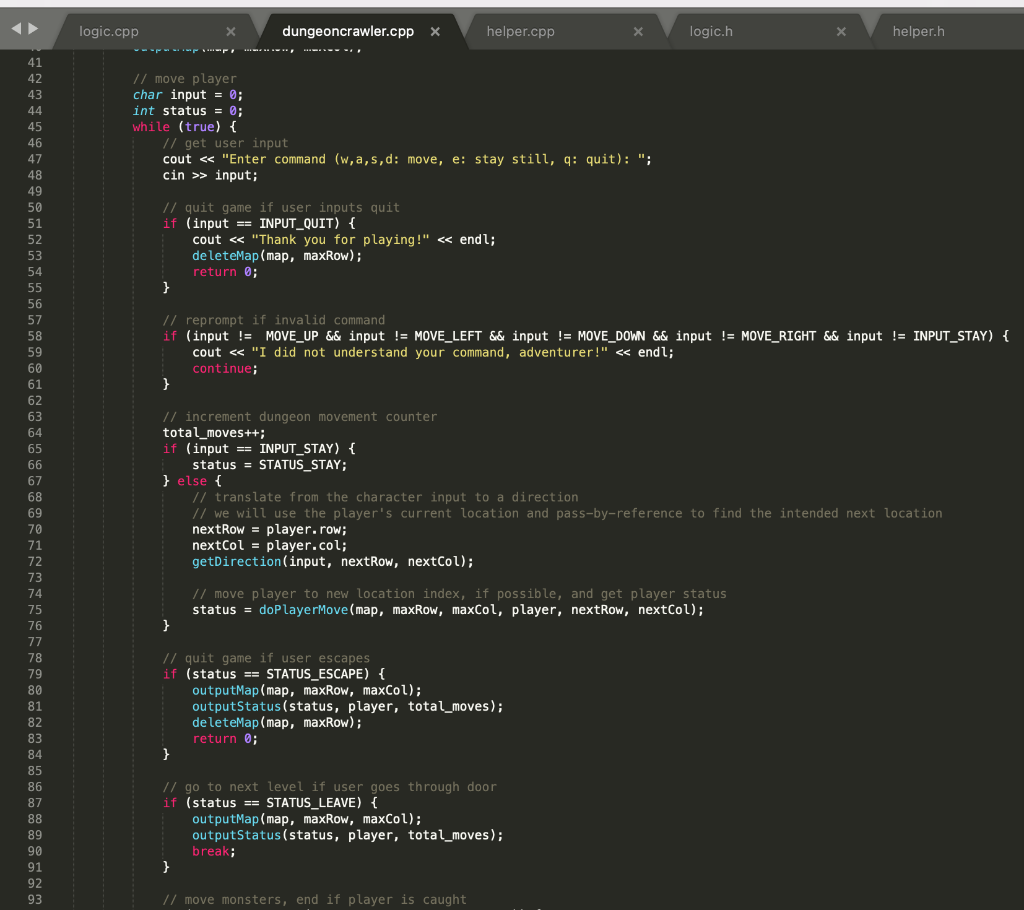Close the logic.h tab

click(841, 32)
